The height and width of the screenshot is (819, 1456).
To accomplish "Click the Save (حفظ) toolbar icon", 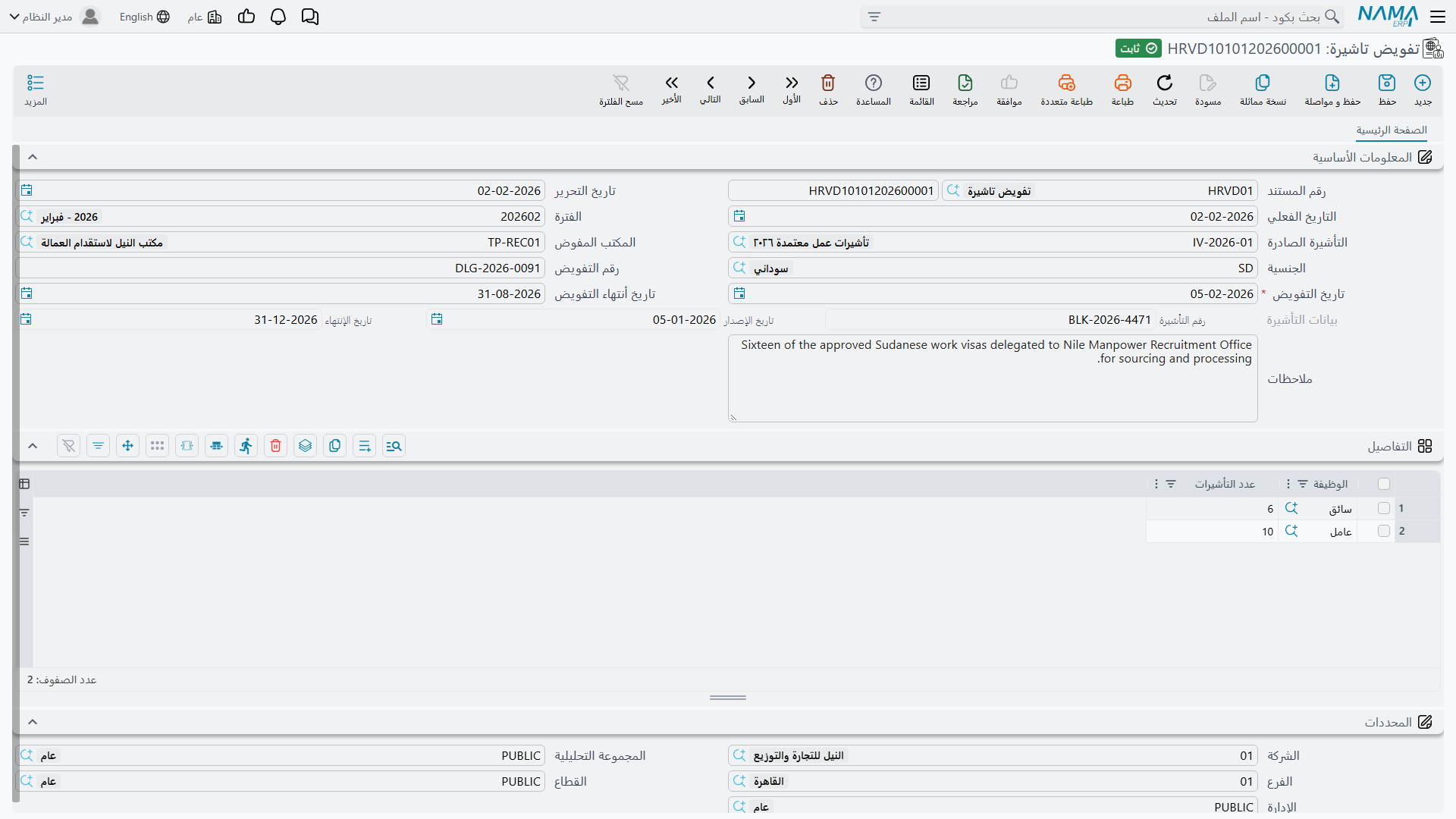I will coord(1387,83).
